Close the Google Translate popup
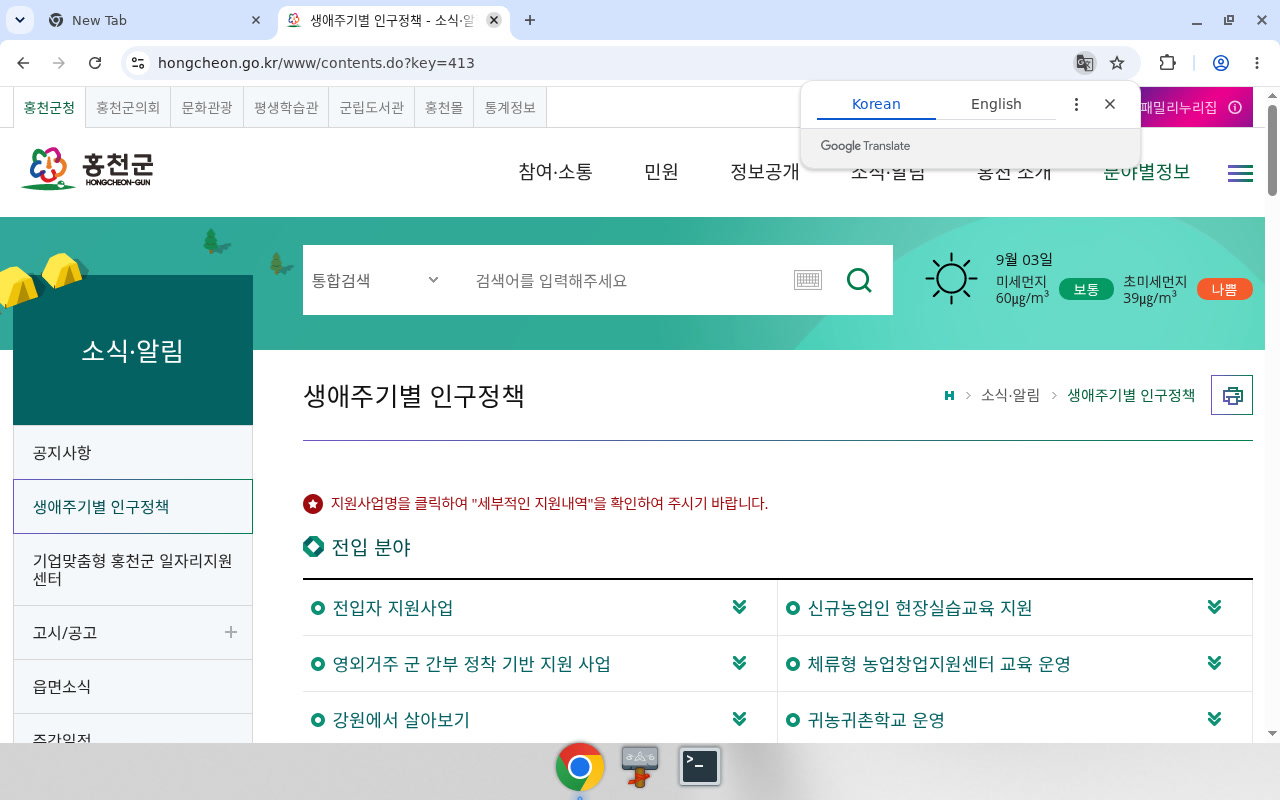Screen dimensions: 1280x800 1110,104
